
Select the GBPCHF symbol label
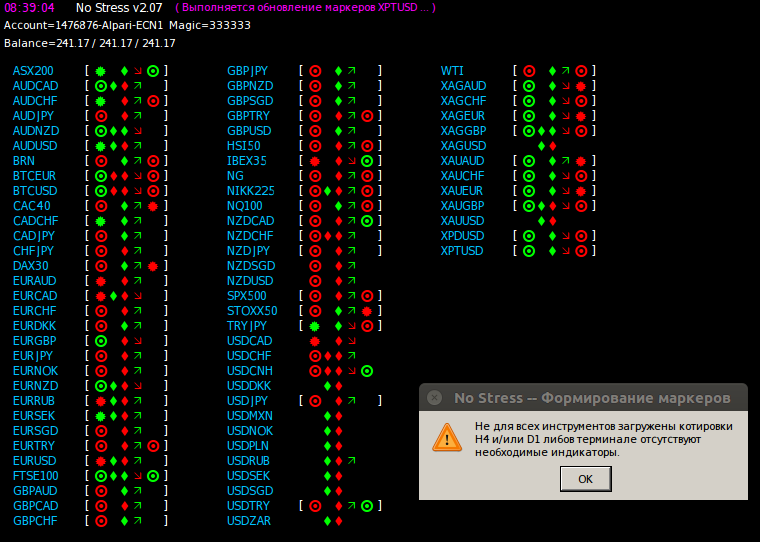pos(35,521)
